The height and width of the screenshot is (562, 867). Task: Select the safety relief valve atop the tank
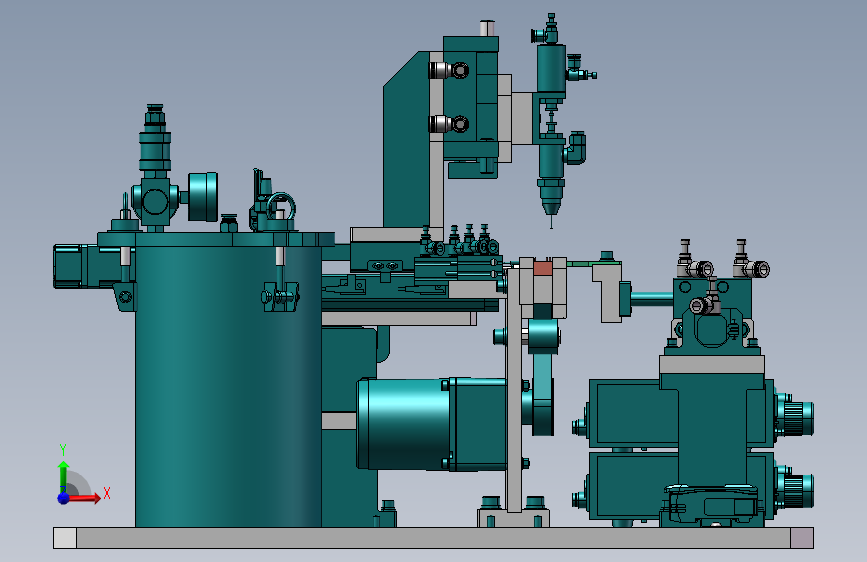point(155,137)
